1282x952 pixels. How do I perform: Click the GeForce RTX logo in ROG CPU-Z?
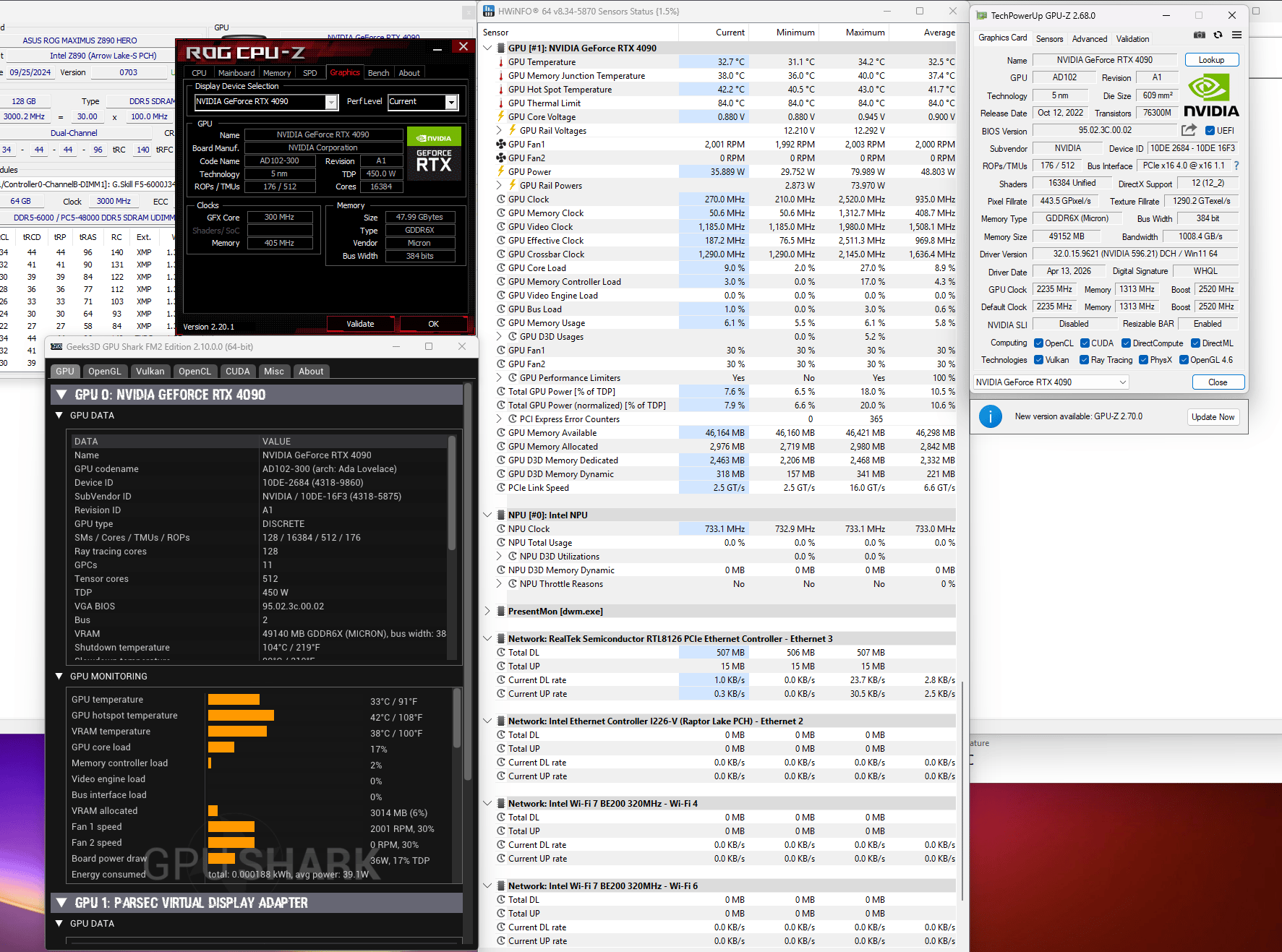point(434,153)
